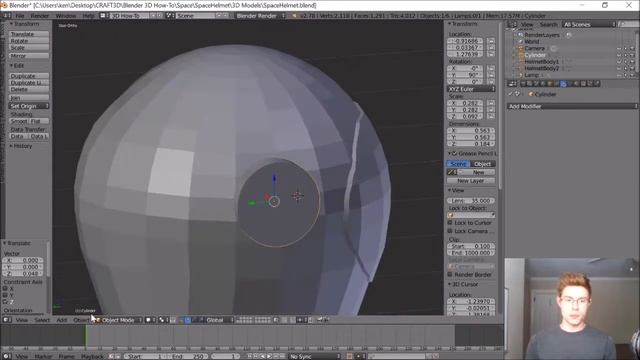Toggle HelmetBody2 renderability camera icon
This screenshot has width=640, height=360.
(632, 68)
